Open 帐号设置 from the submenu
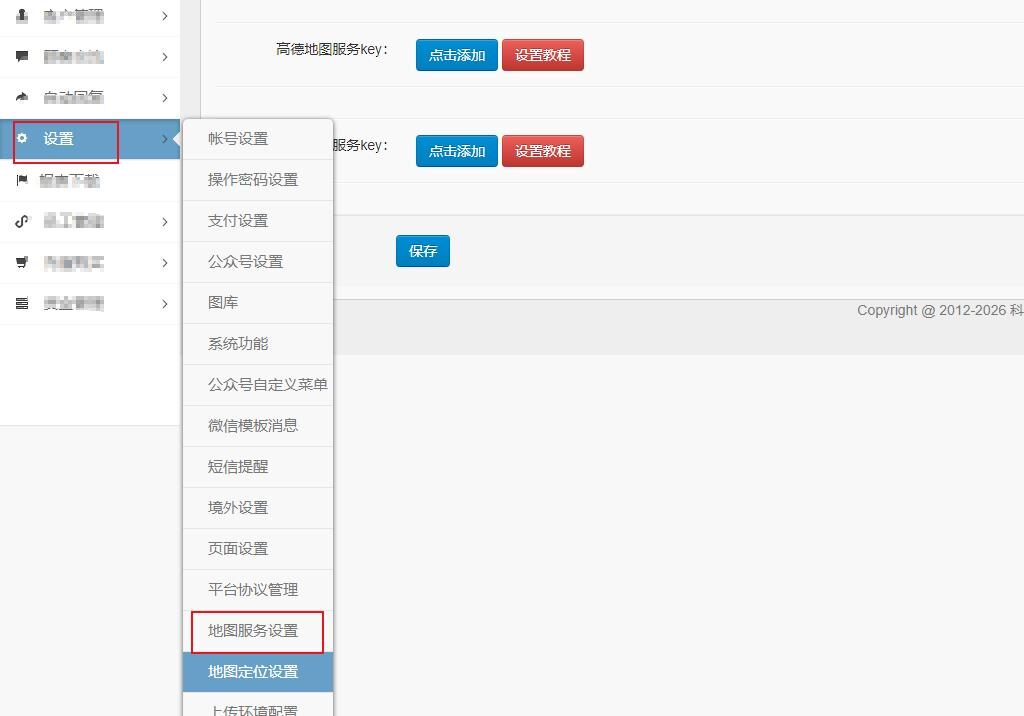 click(x=237, y=139)
